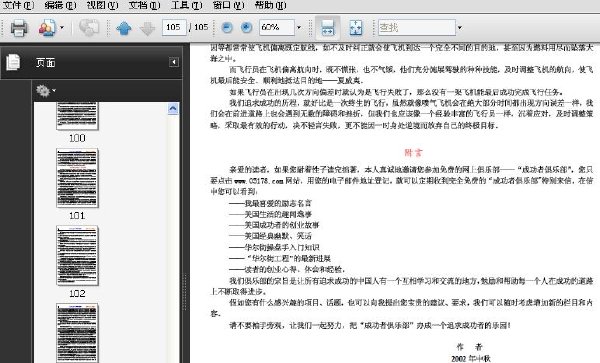Viewport: 600px width, 363px height.
Task: Click the www.05178.com link in document
Action: pos(258,181)
